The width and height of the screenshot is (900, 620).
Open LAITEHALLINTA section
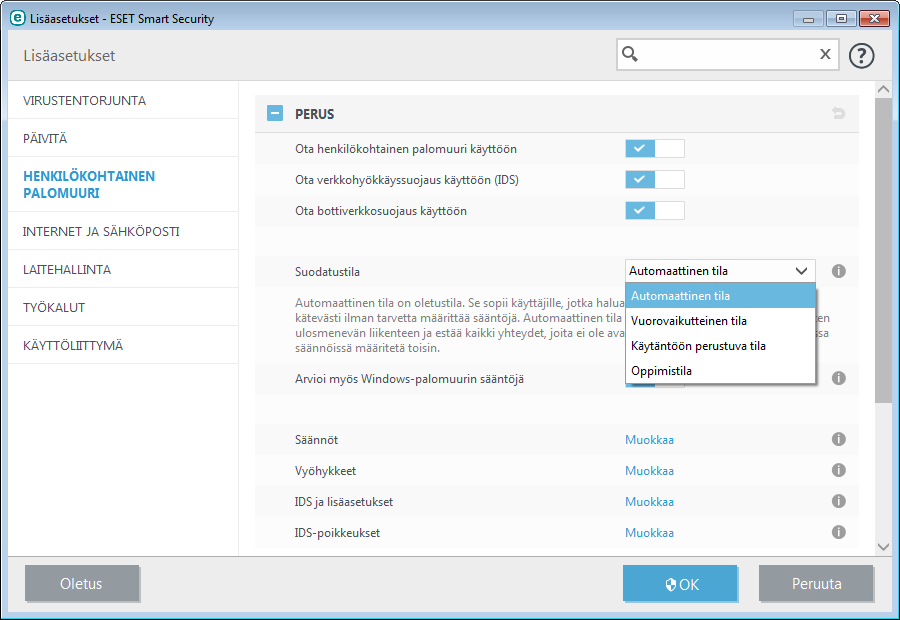click(123, 269)
